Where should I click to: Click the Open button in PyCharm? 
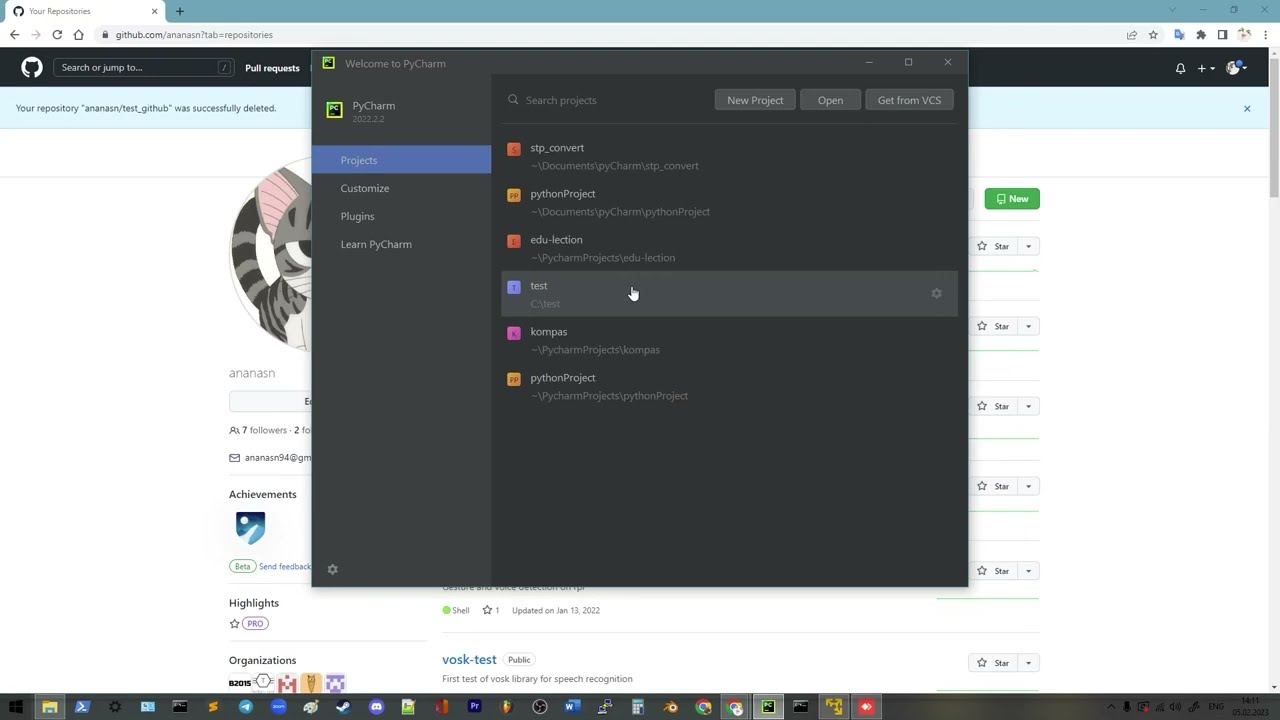pos(830,100)
